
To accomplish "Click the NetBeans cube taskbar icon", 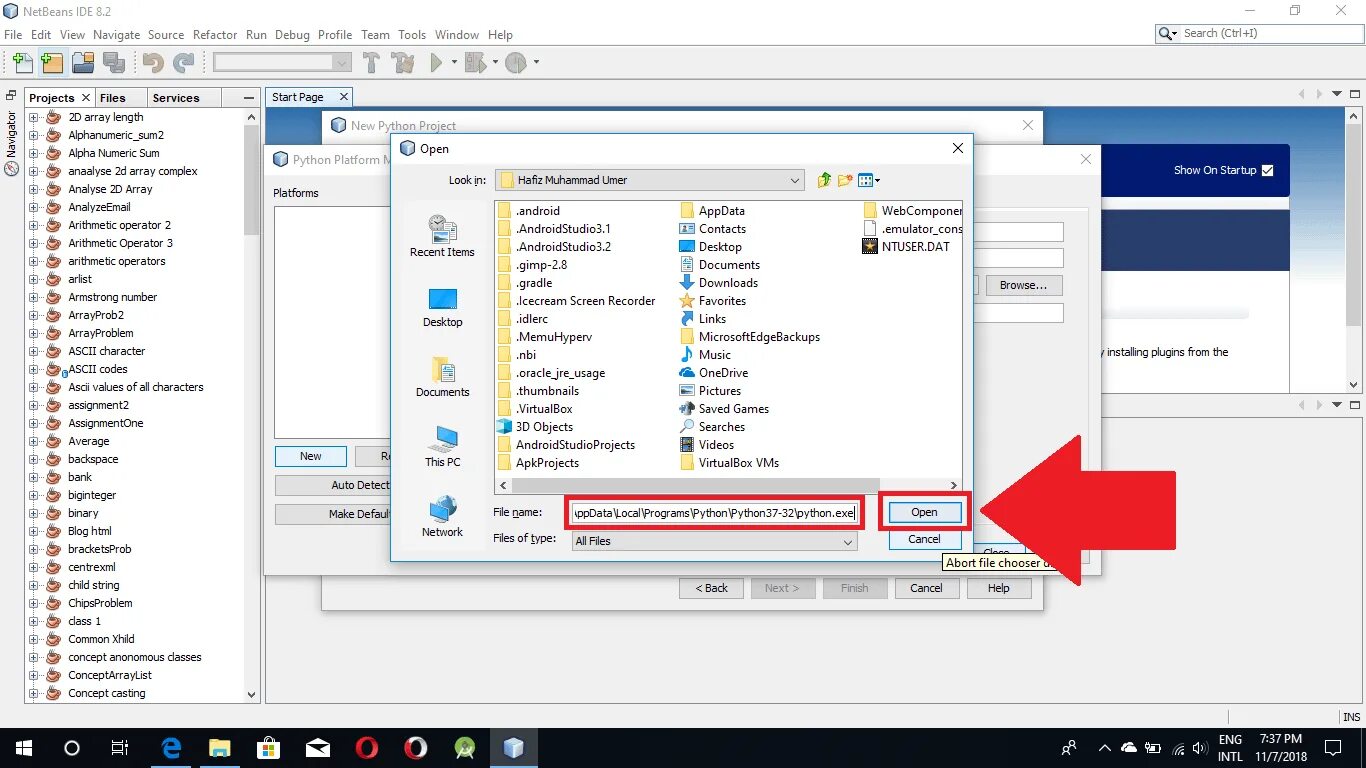I will pyautogui.click(x=513, y=747).
